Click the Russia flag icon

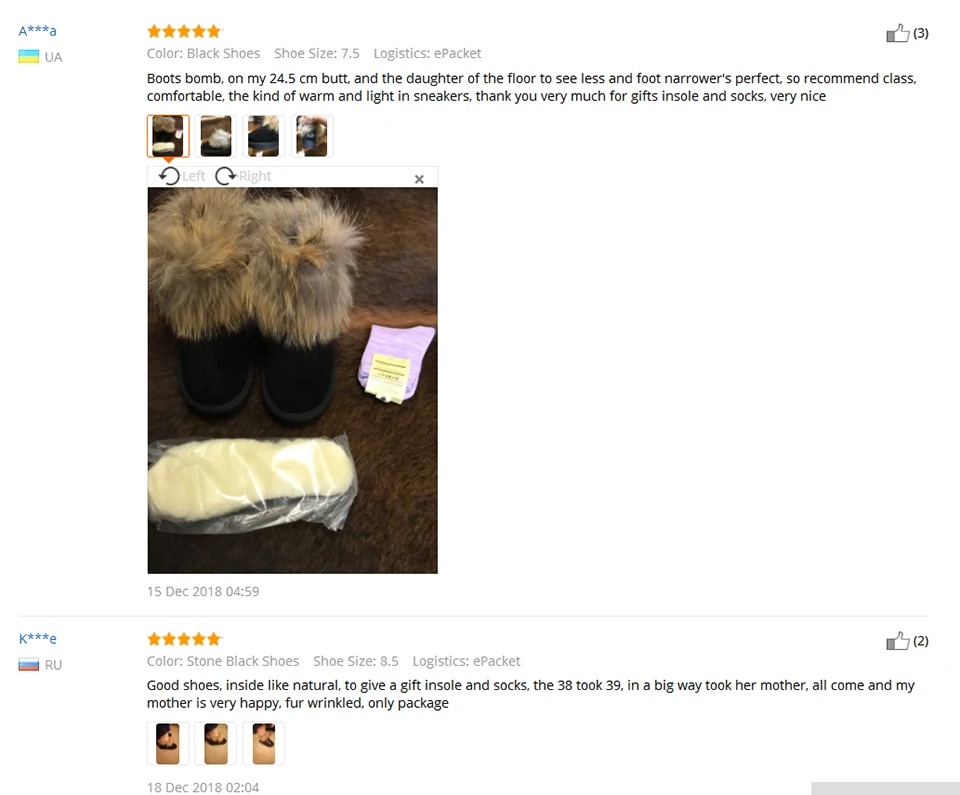click(29, 665)
